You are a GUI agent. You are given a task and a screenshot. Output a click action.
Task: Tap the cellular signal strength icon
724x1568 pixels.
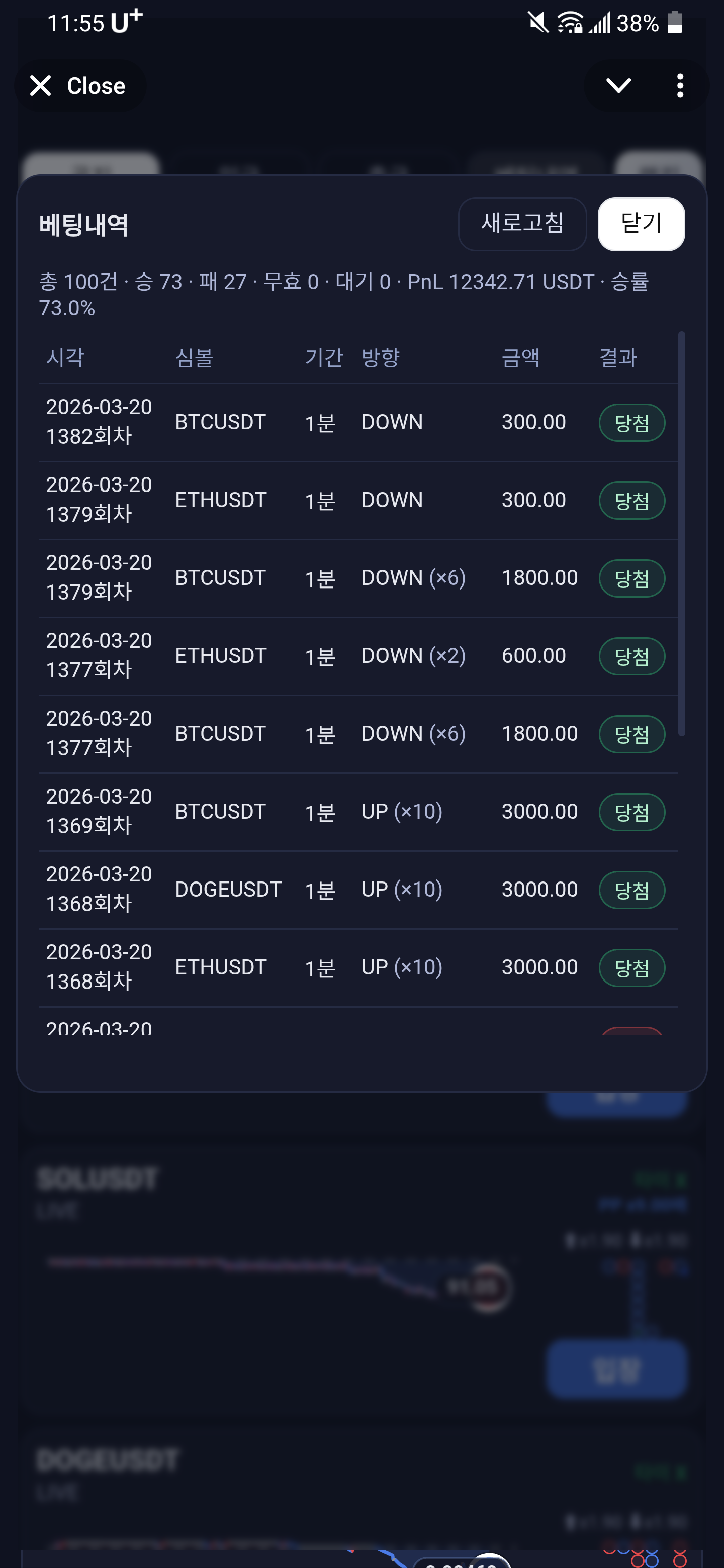[x=599, y=23]
